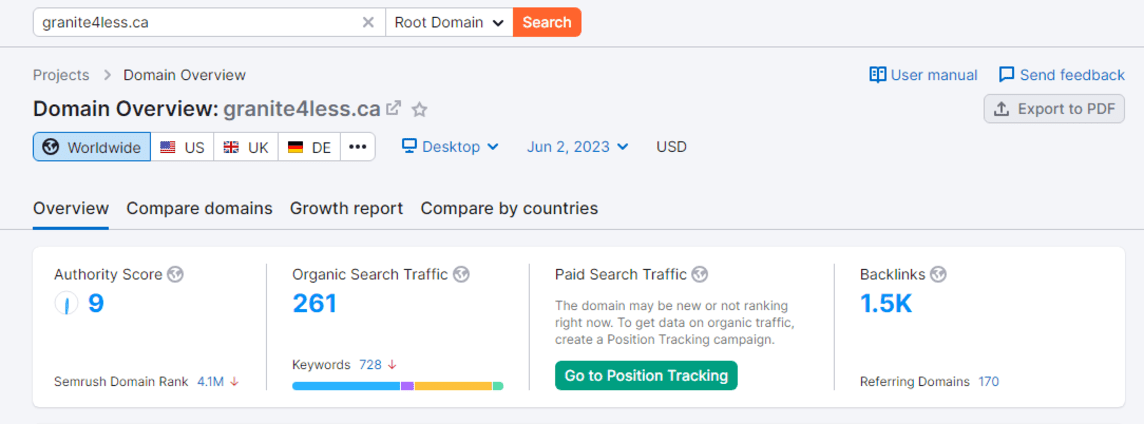Click the Paid Search Traffic globe icon
1144x424 pixels.
tap(700, 274)
